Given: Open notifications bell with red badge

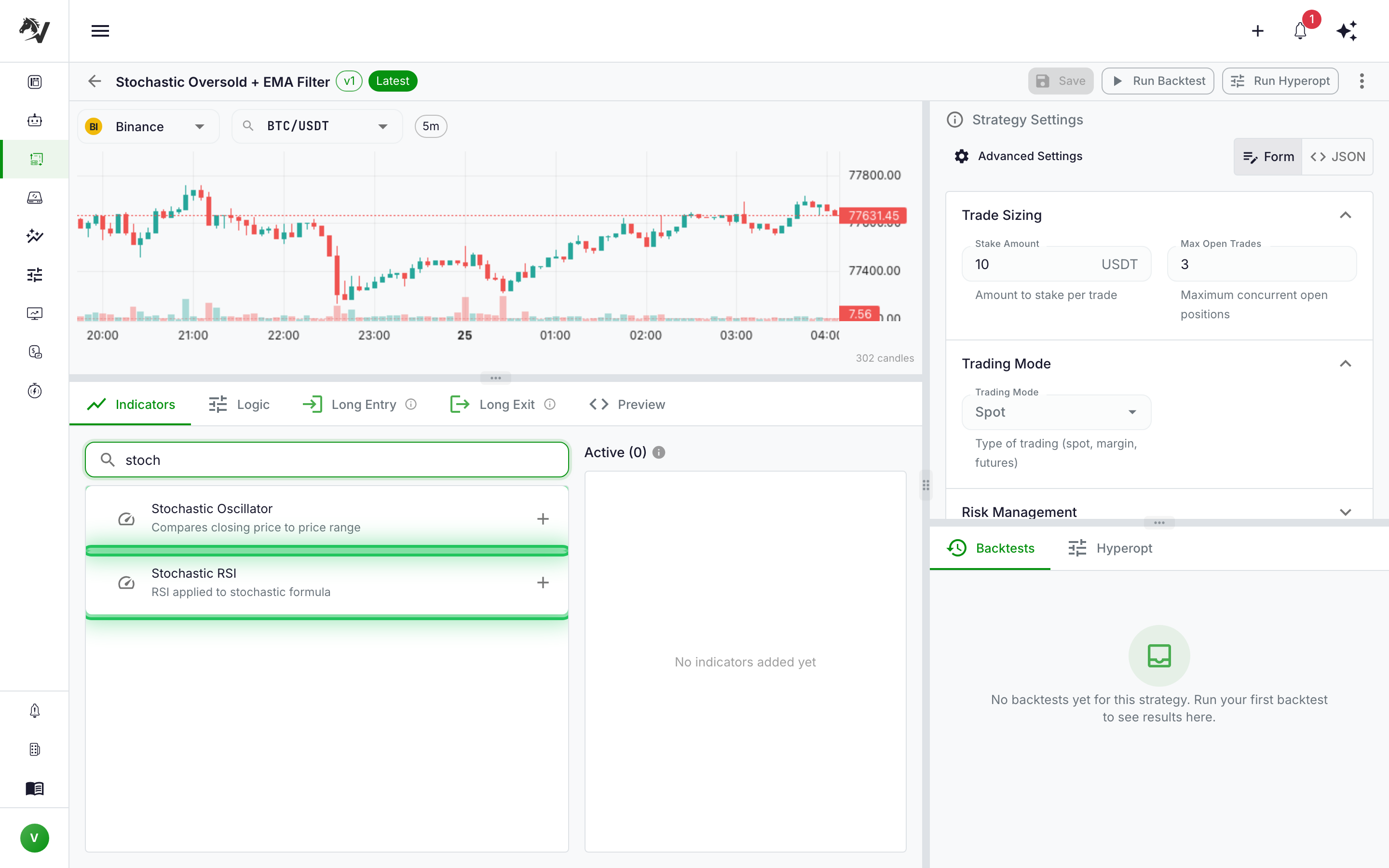Looking at the screenshot, I should point(1301,31).
